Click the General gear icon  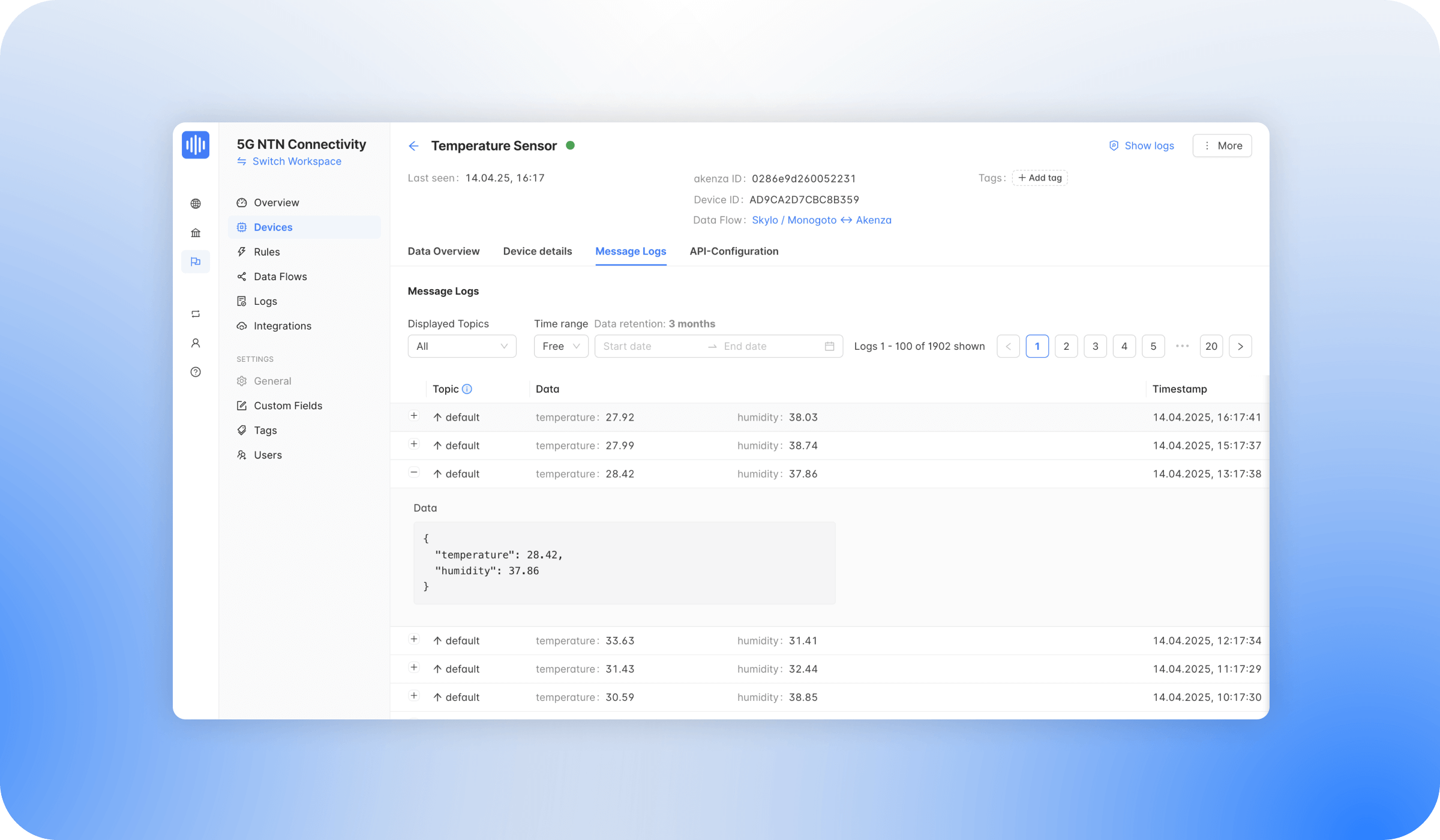tap(242, 381)
